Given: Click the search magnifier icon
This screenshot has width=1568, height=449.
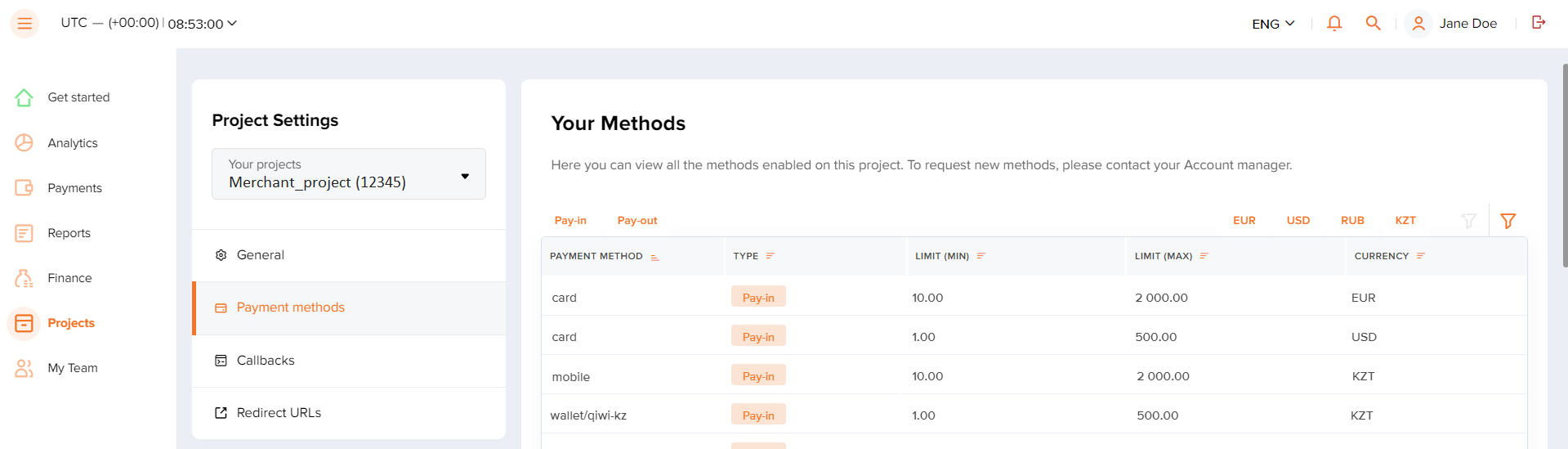Looking at the screenshot, I should 1374,23.
